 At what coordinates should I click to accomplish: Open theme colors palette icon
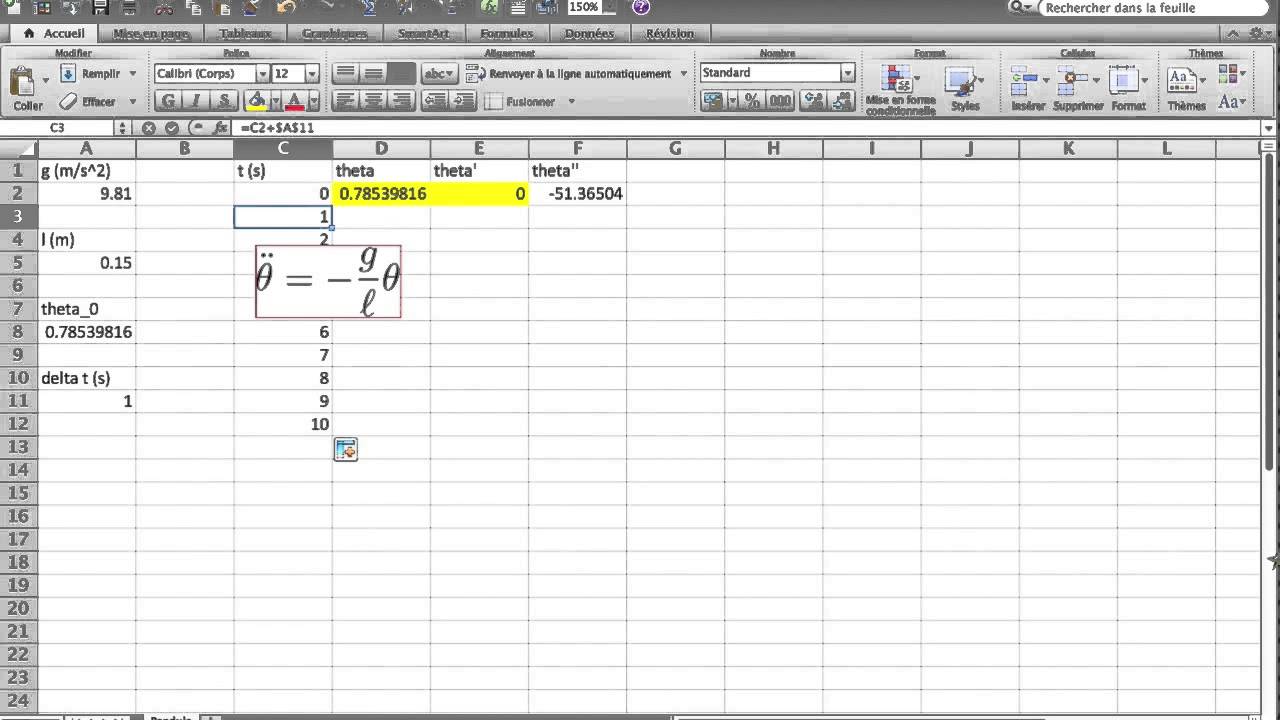[1231, 75]
